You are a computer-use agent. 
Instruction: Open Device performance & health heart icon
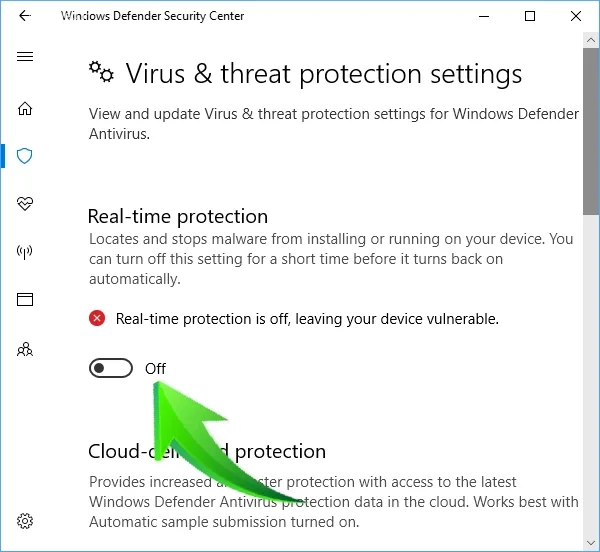coord(25,204)
